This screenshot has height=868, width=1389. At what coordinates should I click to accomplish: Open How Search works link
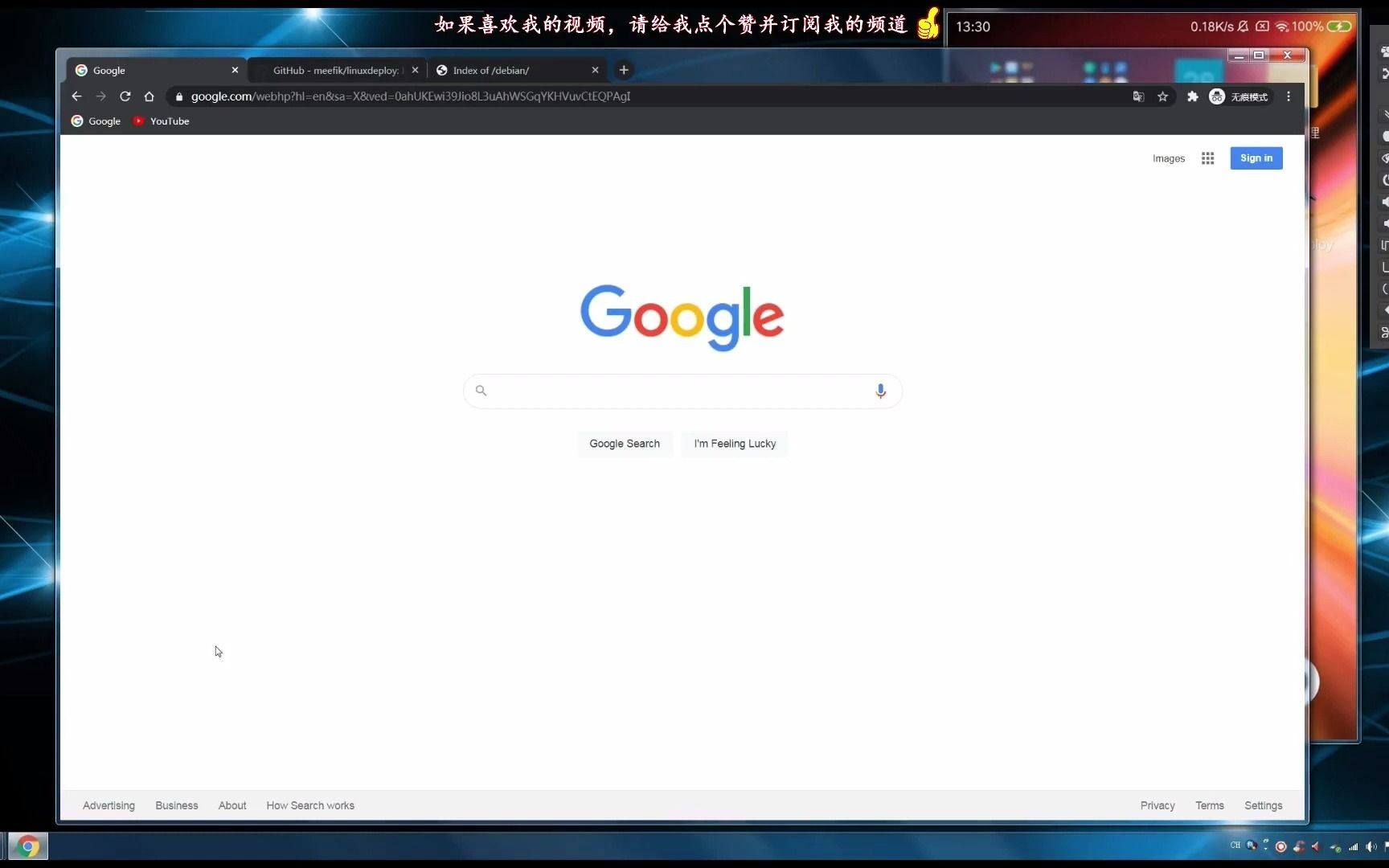click(x=310, y=805)
